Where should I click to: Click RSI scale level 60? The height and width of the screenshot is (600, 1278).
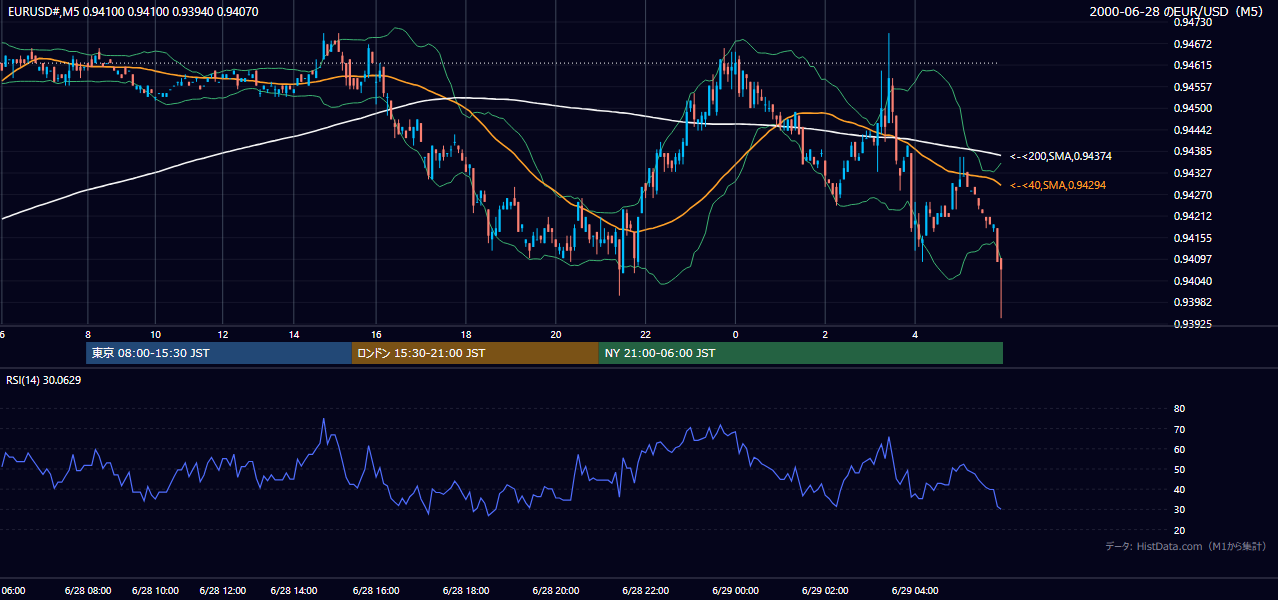(x=1179, y=450)
